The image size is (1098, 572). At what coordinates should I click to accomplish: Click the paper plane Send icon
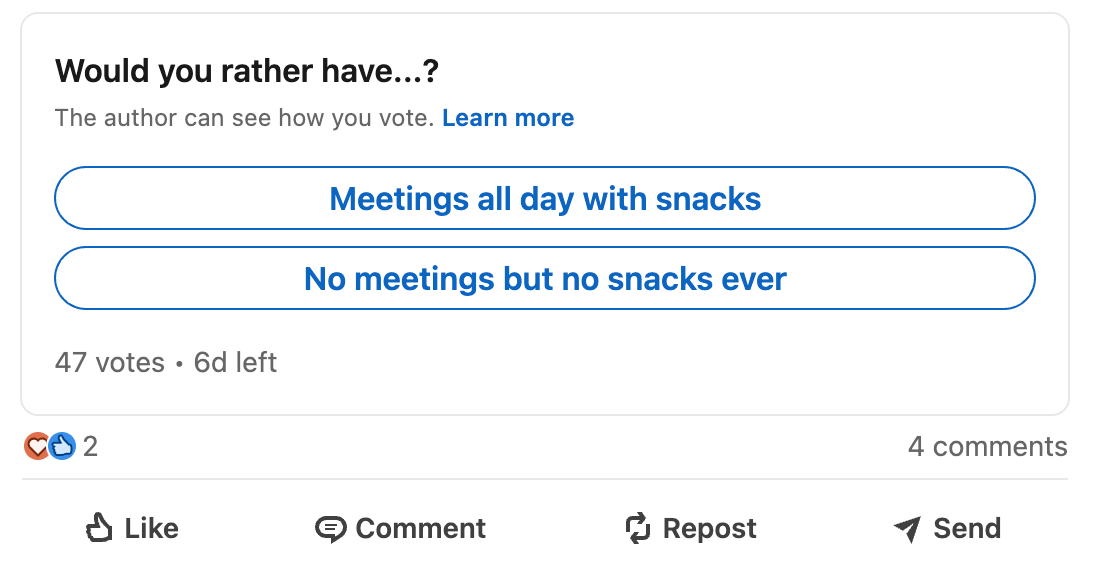pos(907,528)
